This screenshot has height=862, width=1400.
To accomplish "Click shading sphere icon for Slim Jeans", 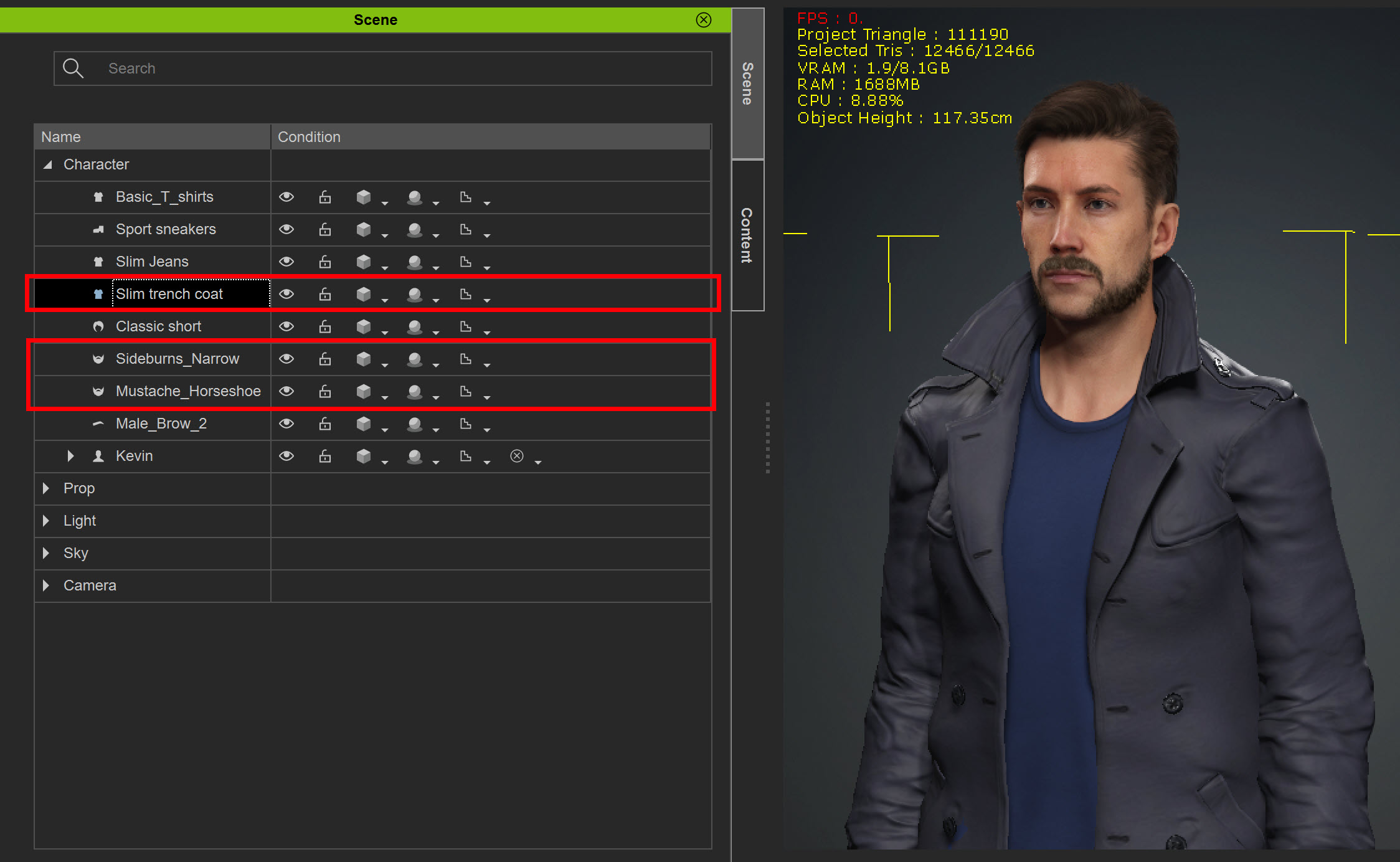I will pyautogui.click(x=415, y=262).
